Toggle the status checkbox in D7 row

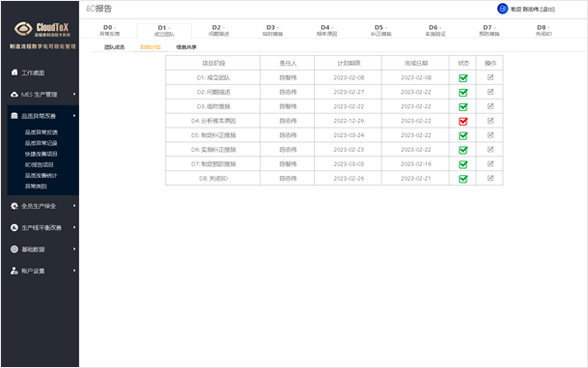463,164
